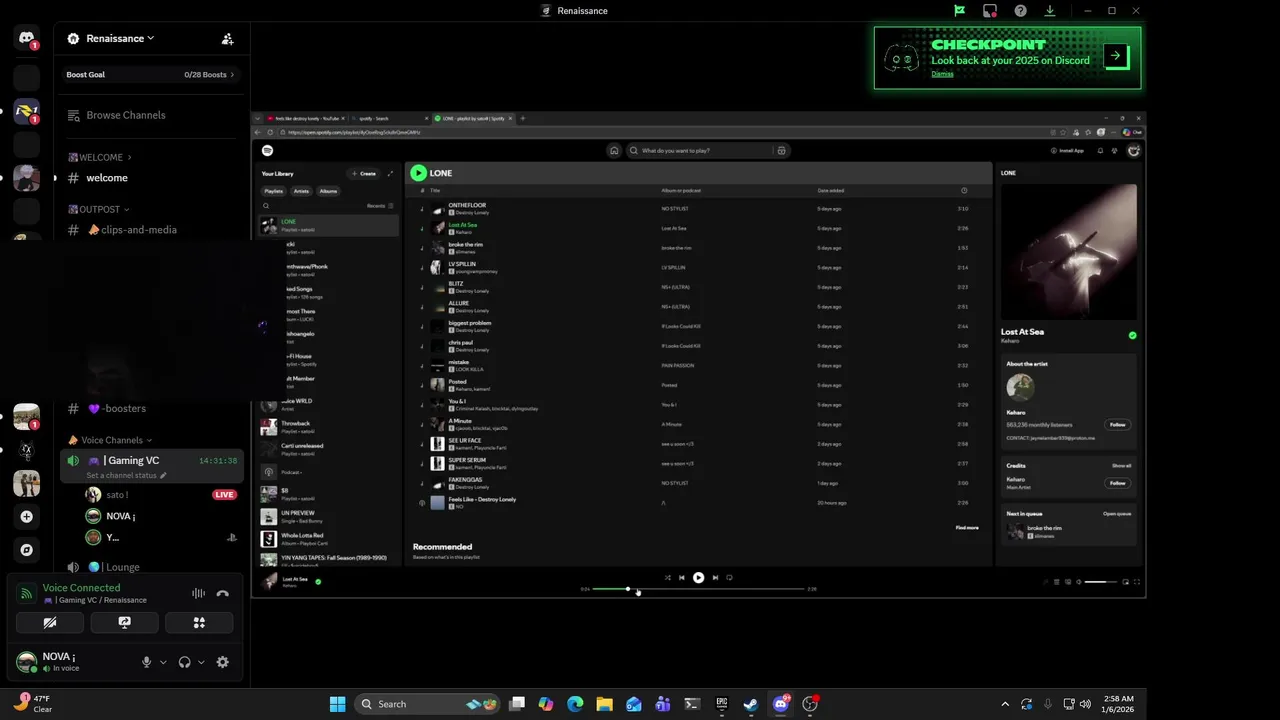Open File Explorer from the taskbar
Viewport: 1280px width, 720px height.
point(604,704)
